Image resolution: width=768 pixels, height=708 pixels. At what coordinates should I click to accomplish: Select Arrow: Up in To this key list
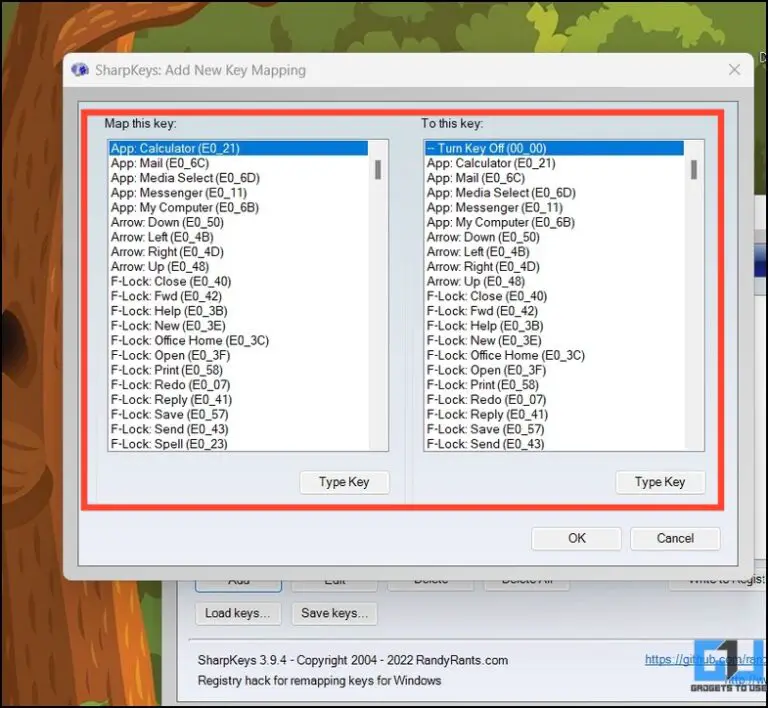[x=554, y=282]
